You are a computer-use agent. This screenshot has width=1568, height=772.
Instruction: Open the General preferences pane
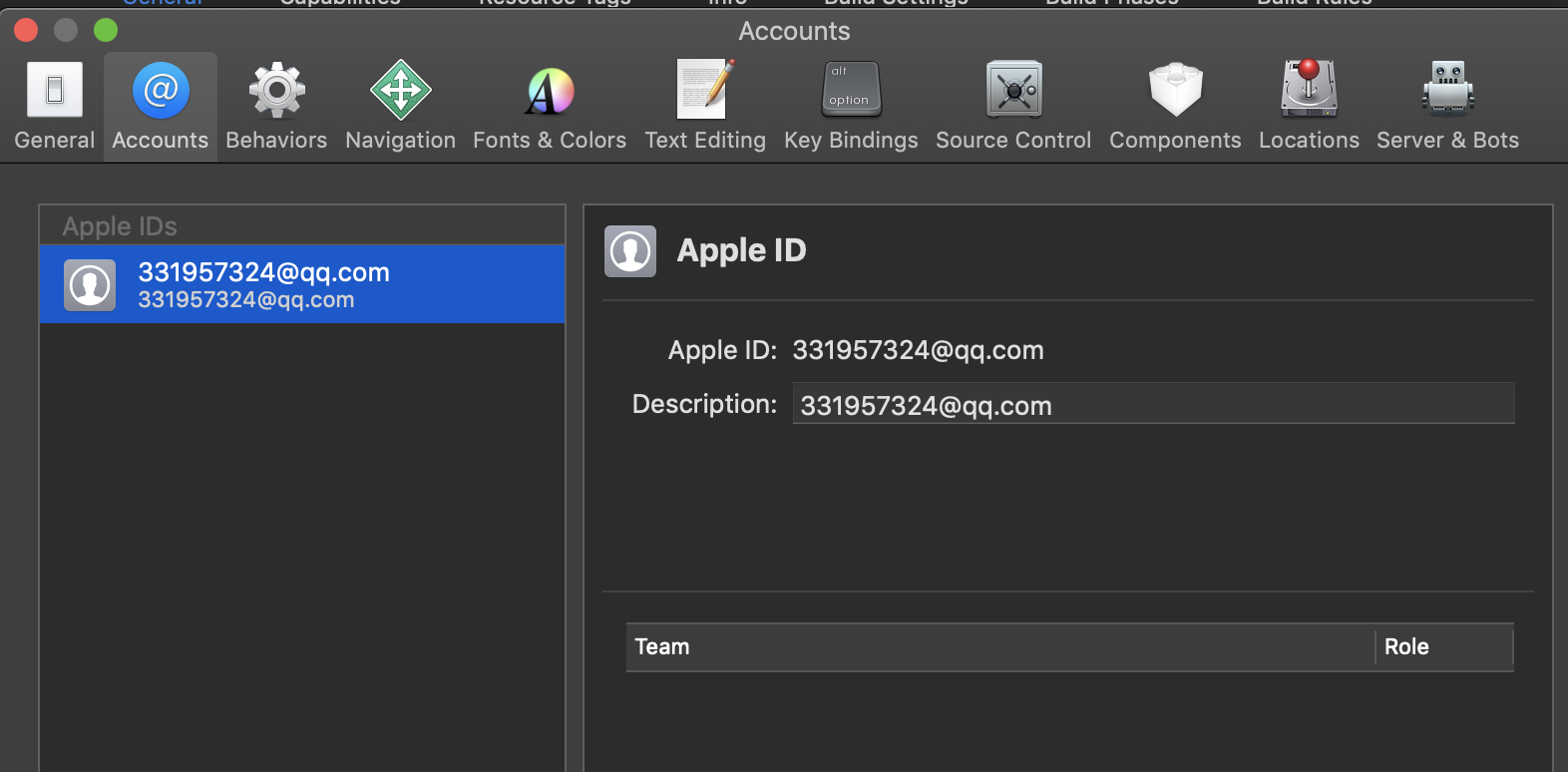coord(55,106)
